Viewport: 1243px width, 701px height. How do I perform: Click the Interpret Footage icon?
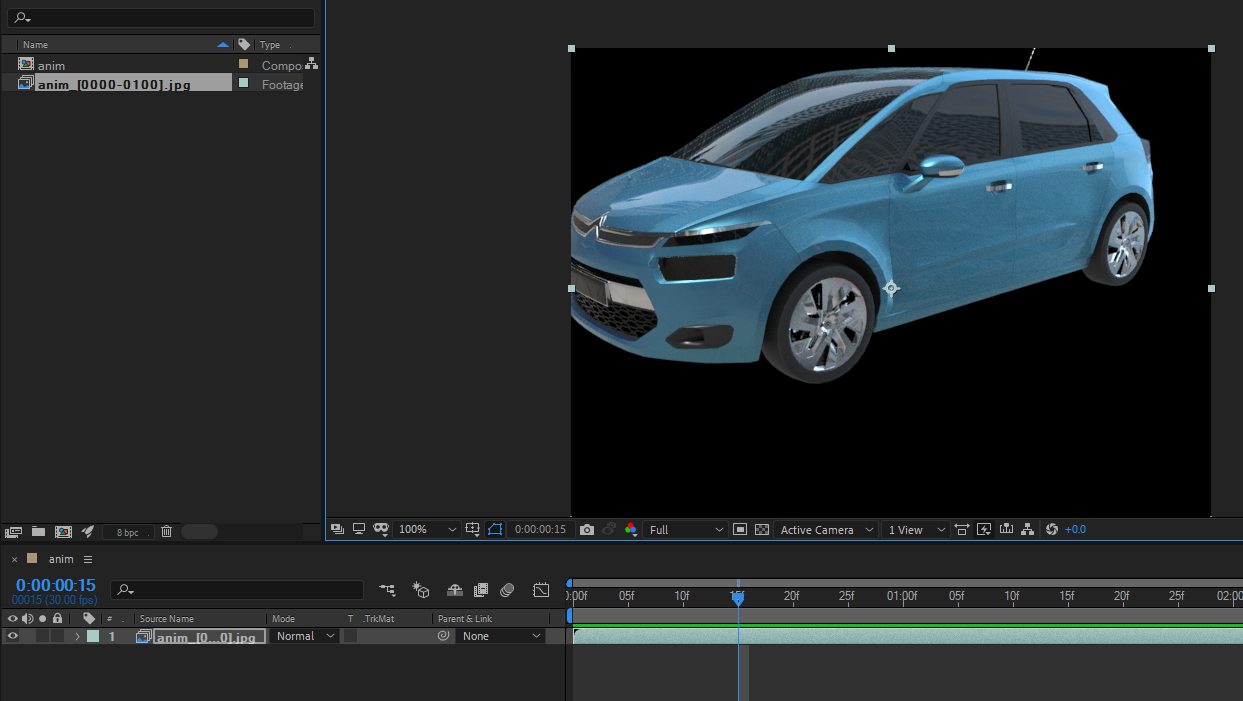click(14, 532)
